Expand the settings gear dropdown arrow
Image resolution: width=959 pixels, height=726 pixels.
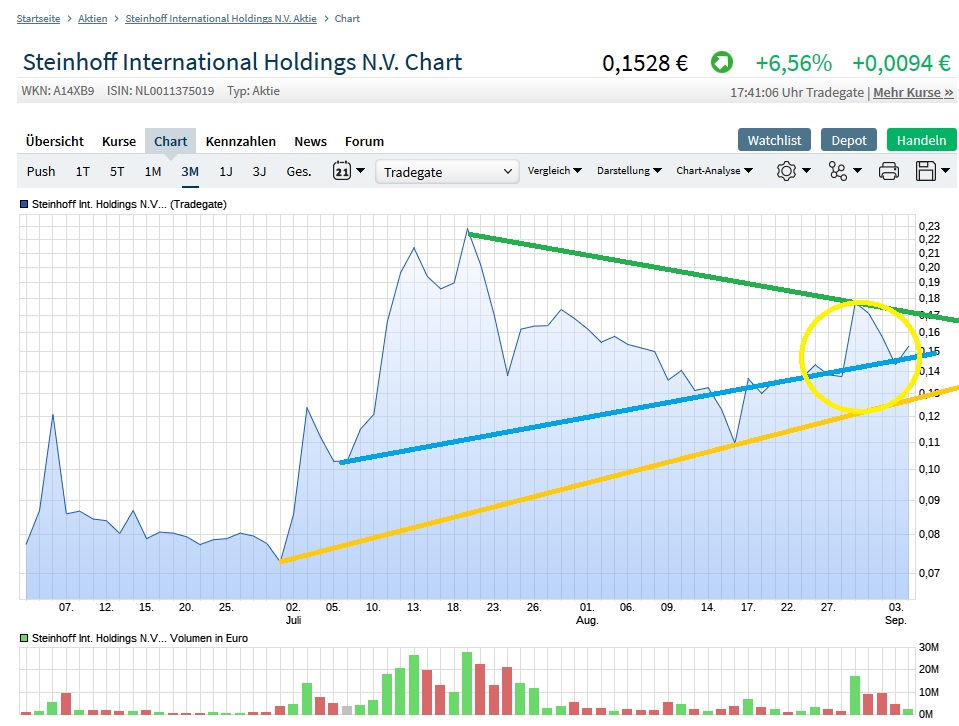click(806, 171)
